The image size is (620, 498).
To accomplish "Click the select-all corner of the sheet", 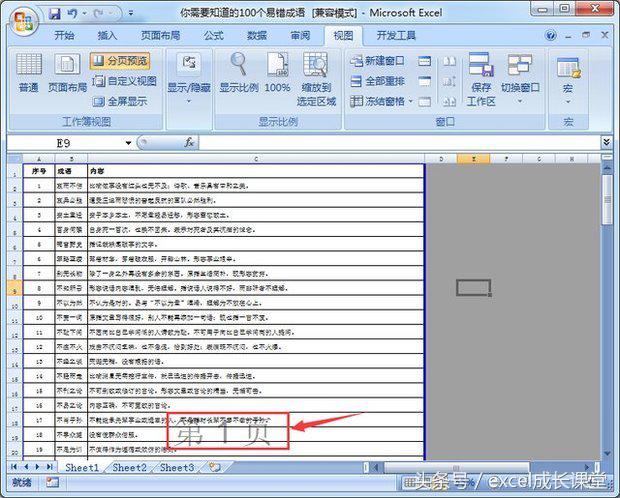I will pyautogui.click(x=15, y=159).
